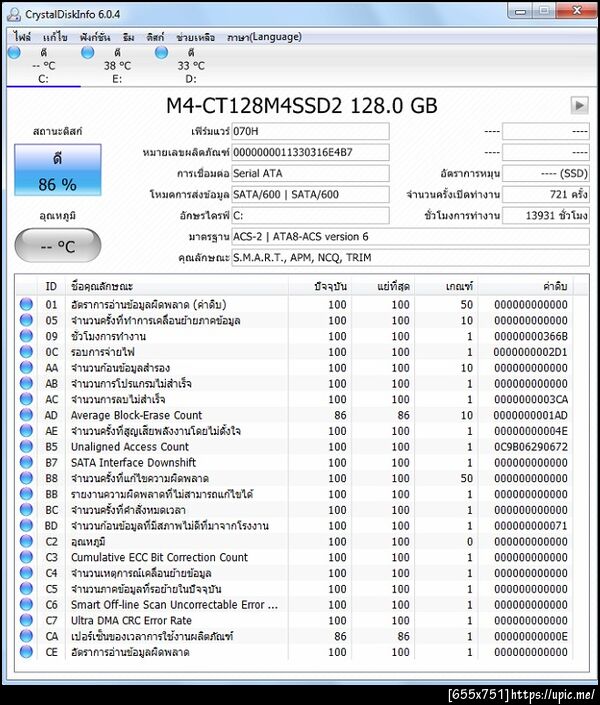Click status orb of attribute C5 row

click(26, 589)
